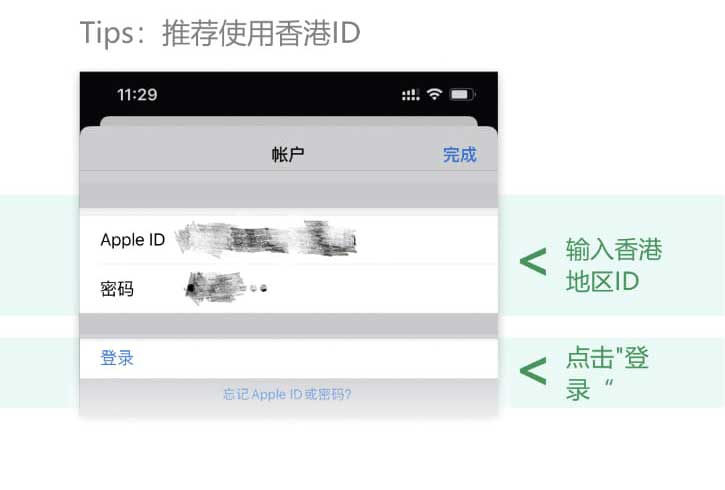725x490 pixels.
Task: Click the 密码 row label
Action: [x=117, y=289]
